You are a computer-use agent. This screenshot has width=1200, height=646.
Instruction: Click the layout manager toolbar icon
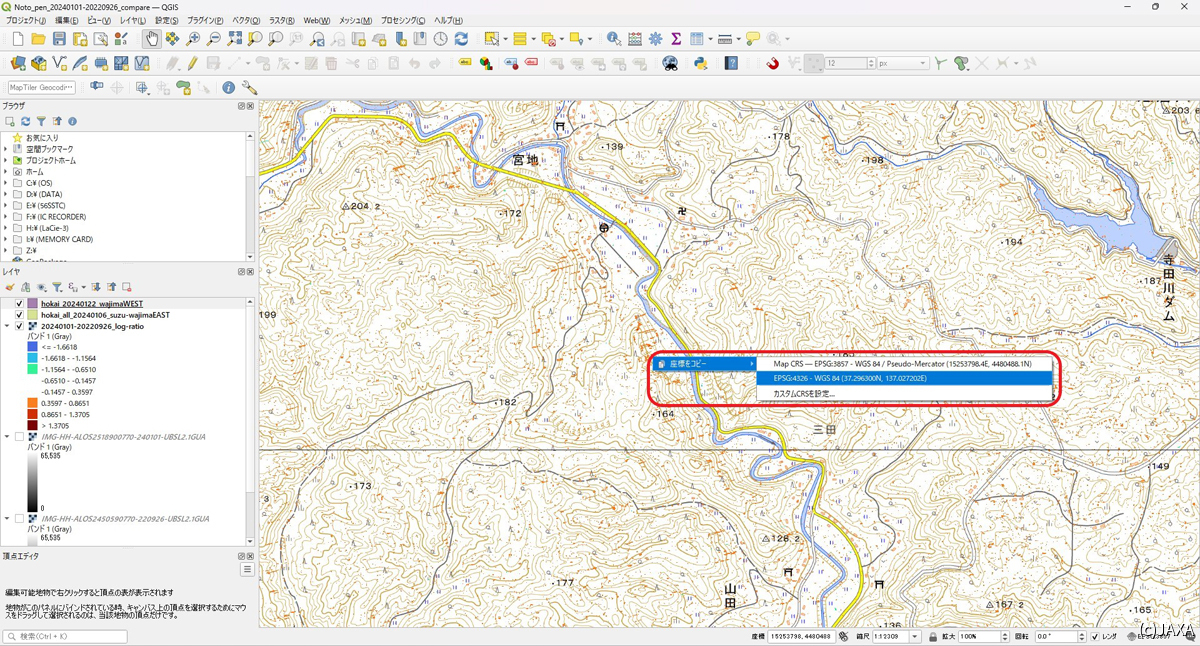coord(101,39)
